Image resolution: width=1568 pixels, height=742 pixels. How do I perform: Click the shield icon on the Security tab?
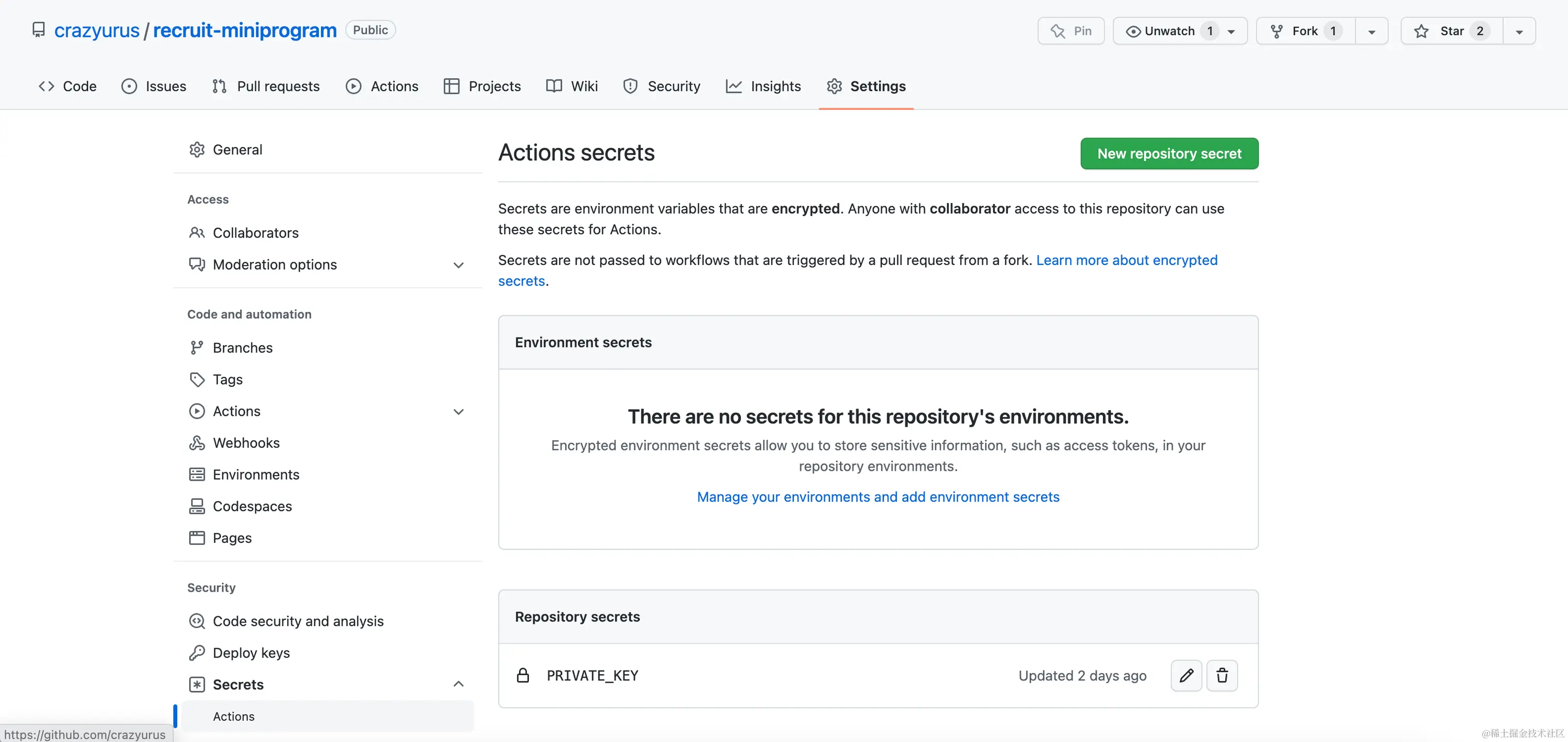(x=630, y=86)
